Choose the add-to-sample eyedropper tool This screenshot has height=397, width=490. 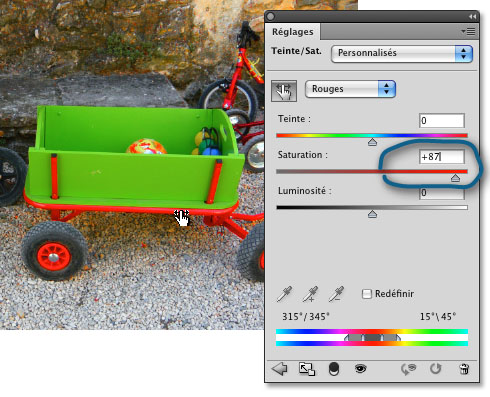310,294
